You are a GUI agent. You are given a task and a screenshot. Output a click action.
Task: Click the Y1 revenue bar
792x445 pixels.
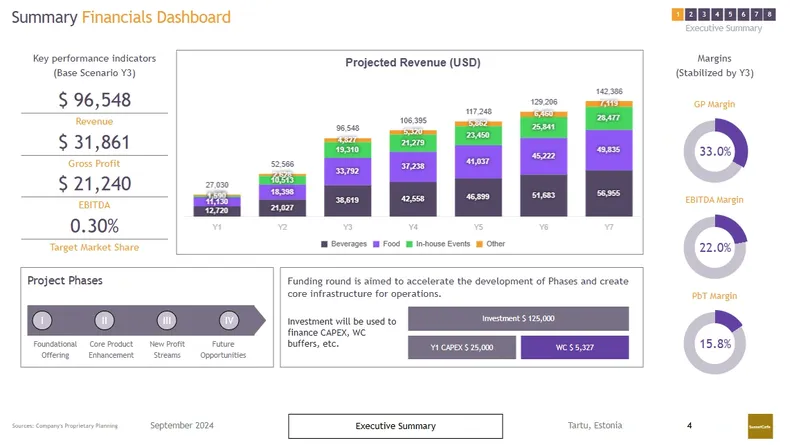[217, 206]
